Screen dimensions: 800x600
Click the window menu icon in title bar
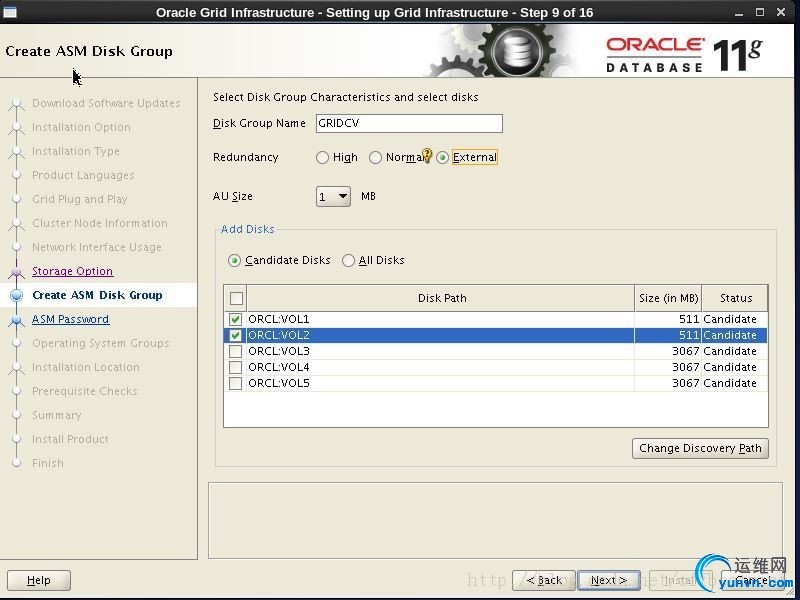pos(10,12)
